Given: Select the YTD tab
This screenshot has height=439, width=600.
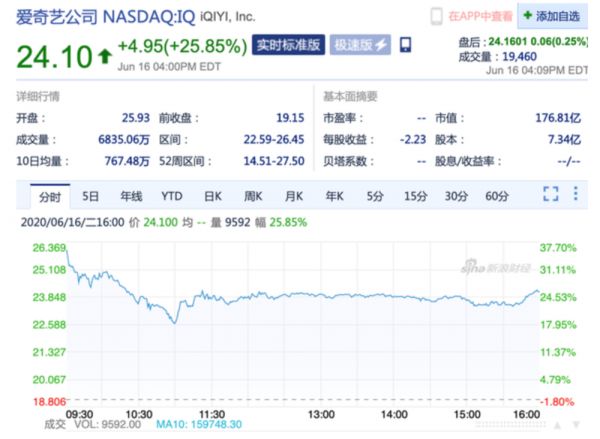Looking at the screenshot, I should tap(172, 194).
